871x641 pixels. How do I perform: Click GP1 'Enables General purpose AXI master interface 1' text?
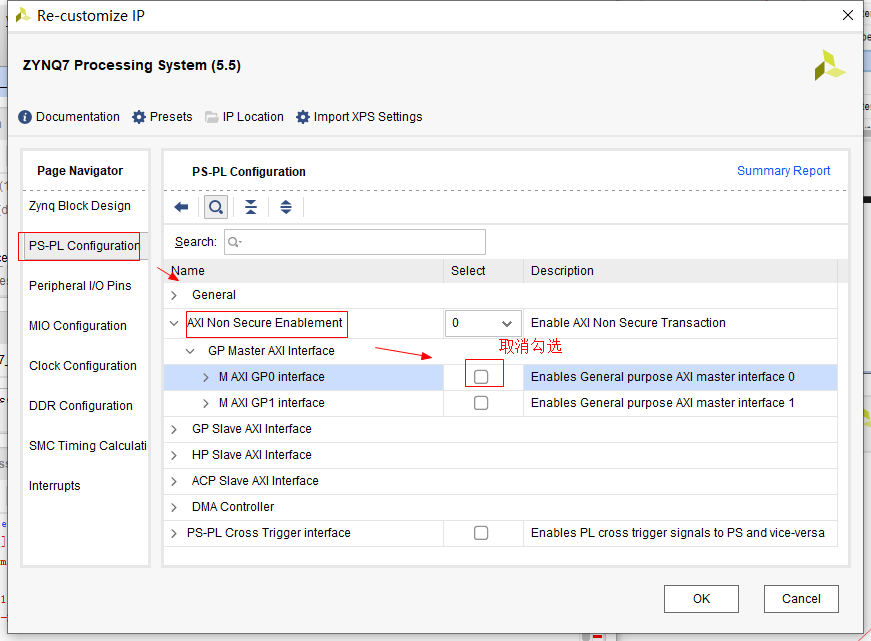663,403
